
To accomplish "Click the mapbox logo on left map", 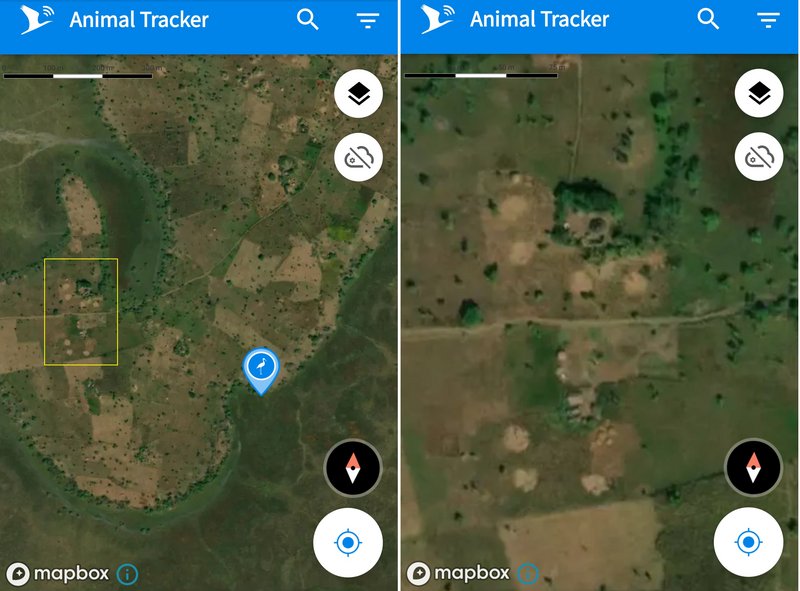I will pos(58,574).
